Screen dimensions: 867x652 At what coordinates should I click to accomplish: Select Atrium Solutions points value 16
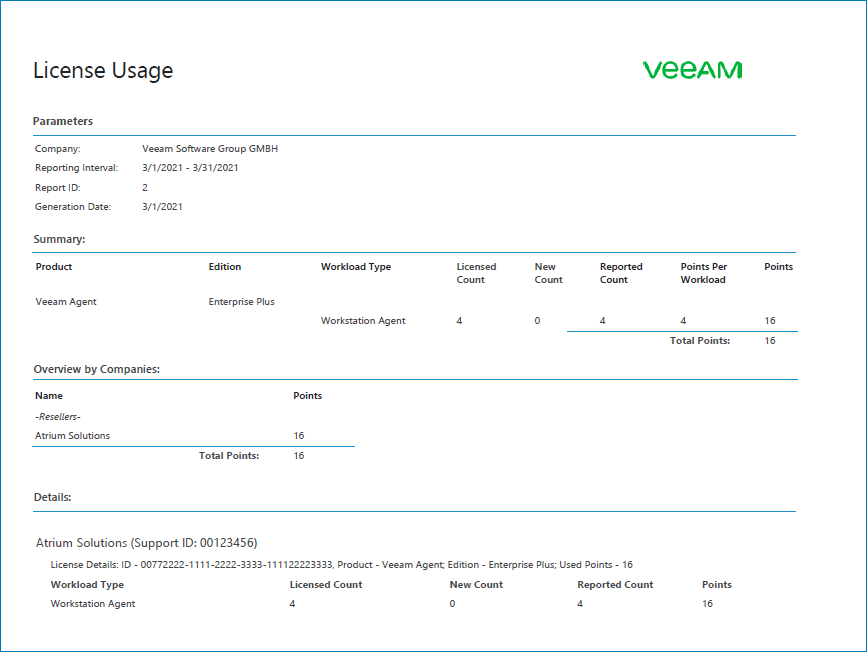click(299, 436)
